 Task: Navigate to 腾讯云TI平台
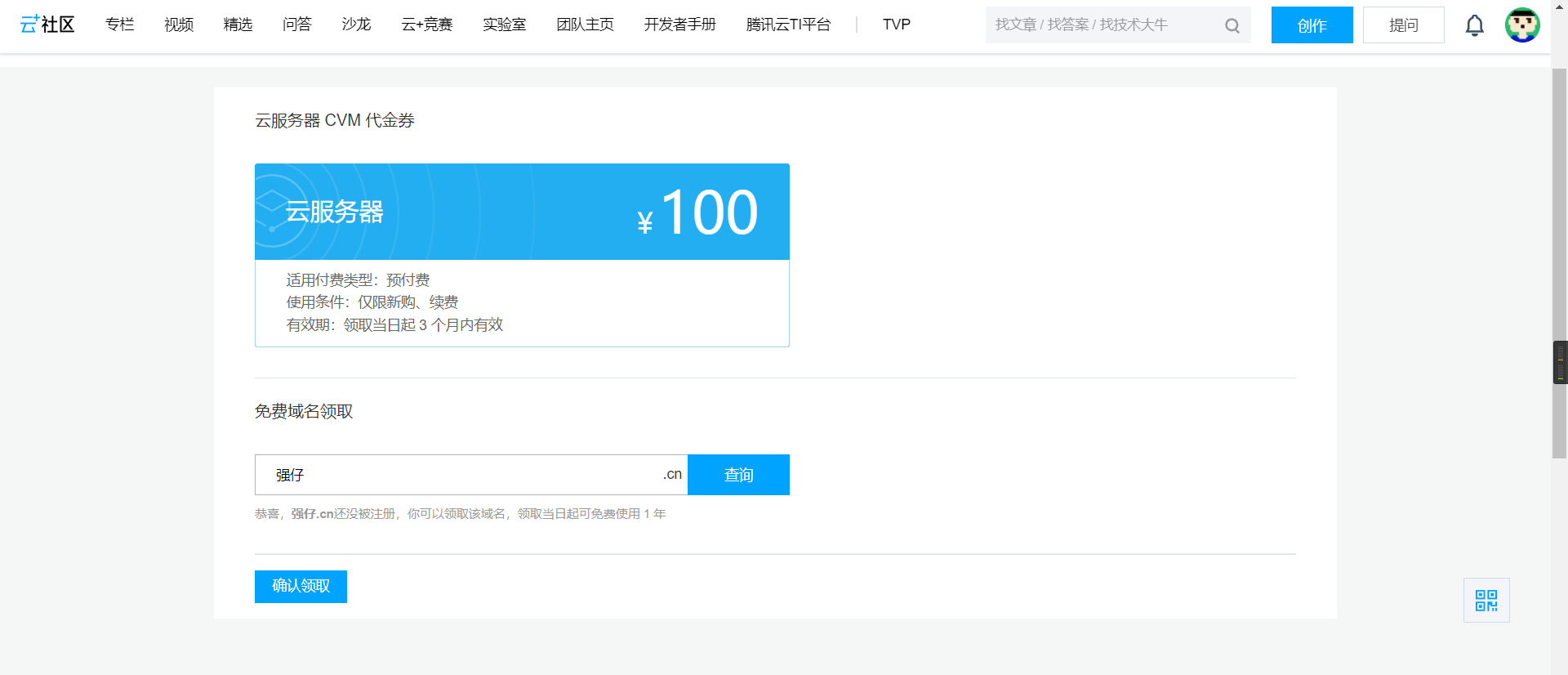[x=788, y=25]
